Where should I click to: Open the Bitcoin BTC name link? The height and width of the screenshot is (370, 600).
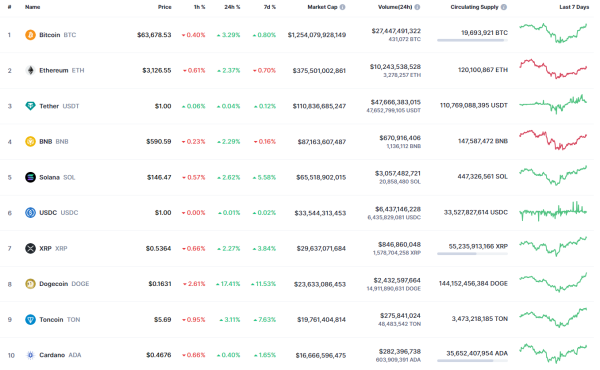pyautogui.click(x=57, y=35)
